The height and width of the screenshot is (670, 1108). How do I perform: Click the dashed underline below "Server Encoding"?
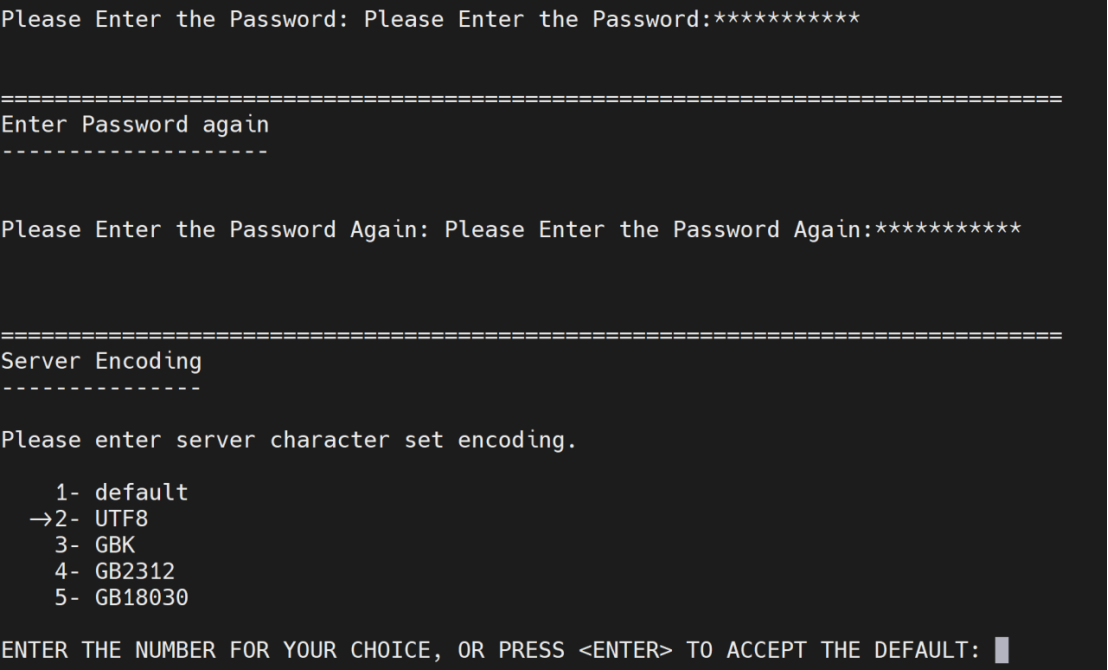coord(101,386)
